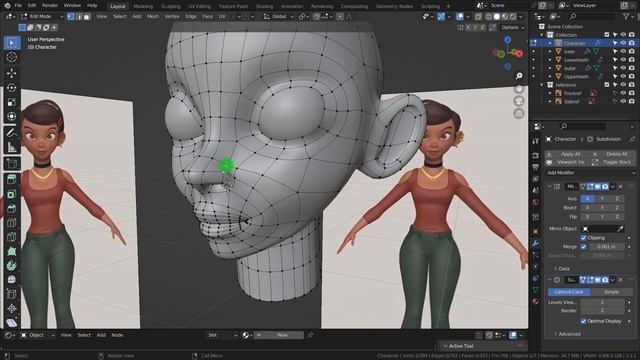
Task: Select the Shrink/Fatten tool
Action: click(12, 309)
